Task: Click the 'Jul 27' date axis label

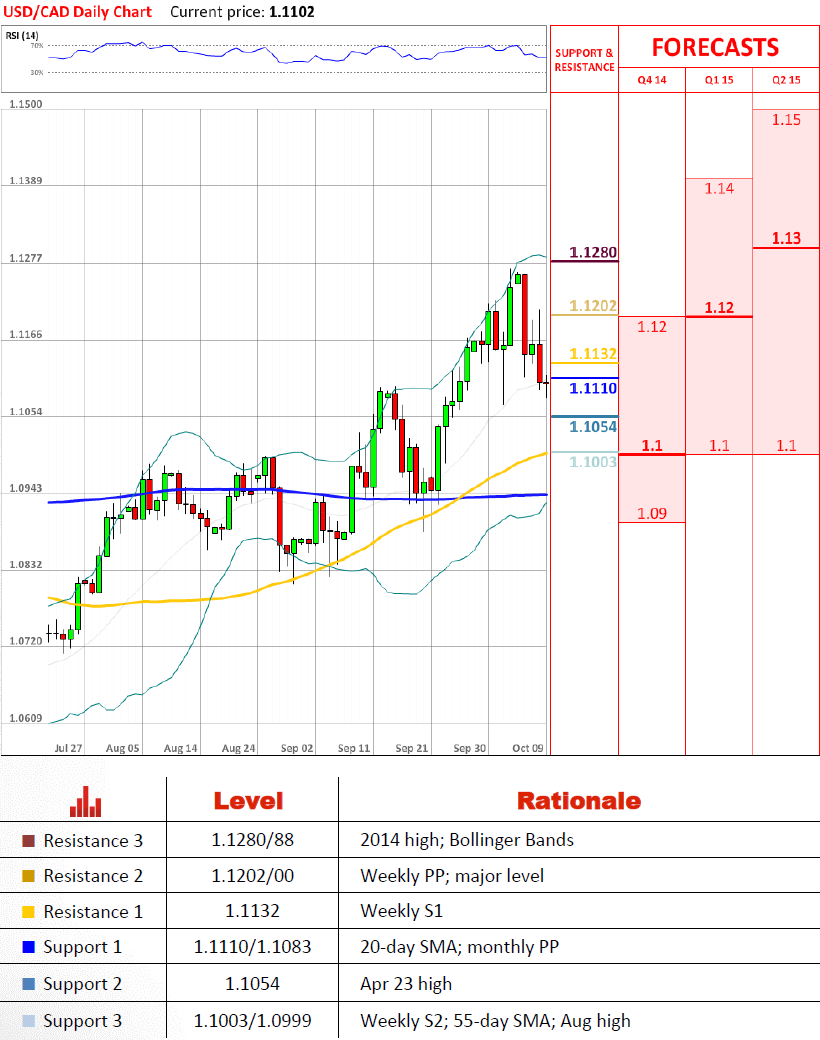Action: (x=68, y=748)
